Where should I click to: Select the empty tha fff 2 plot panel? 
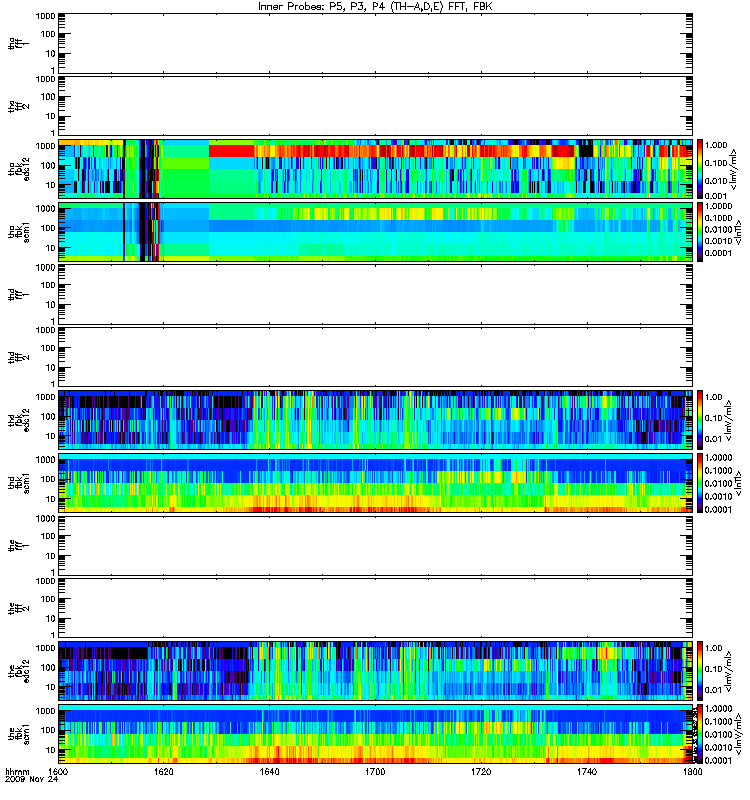coord(376,106)
